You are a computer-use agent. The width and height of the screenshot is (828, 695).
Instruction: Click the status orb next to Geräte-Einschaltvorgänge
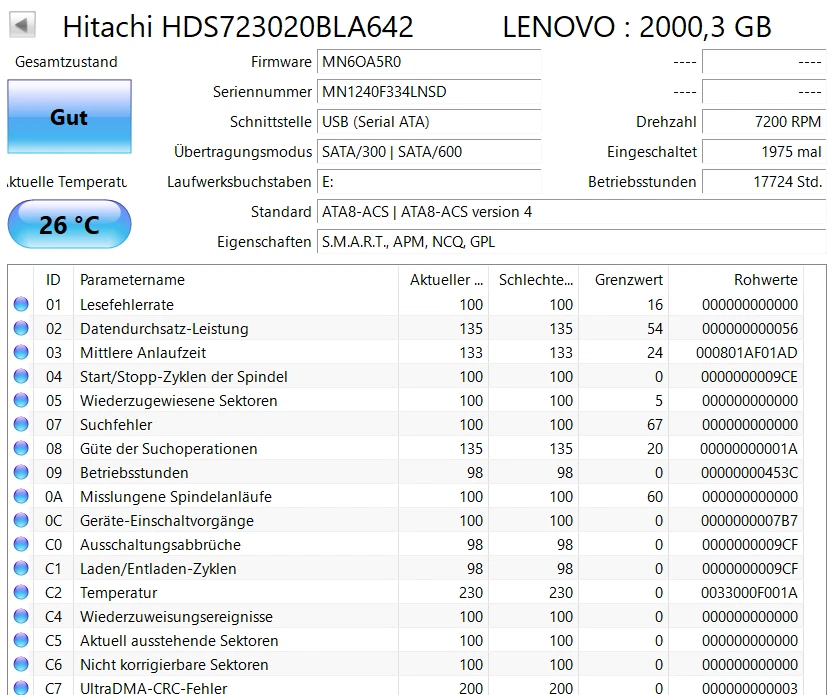[23, 520]
